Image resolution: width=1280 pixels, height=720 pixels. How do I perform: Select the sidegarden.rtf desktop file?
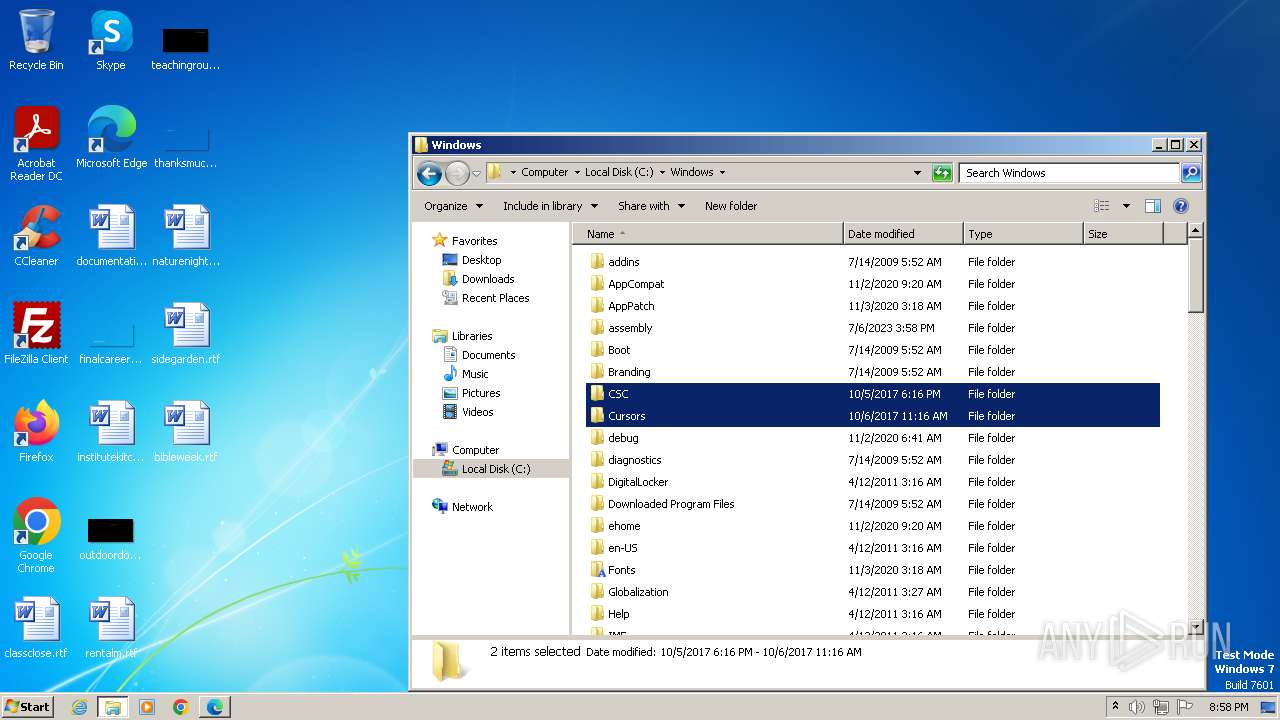[186, 334]
